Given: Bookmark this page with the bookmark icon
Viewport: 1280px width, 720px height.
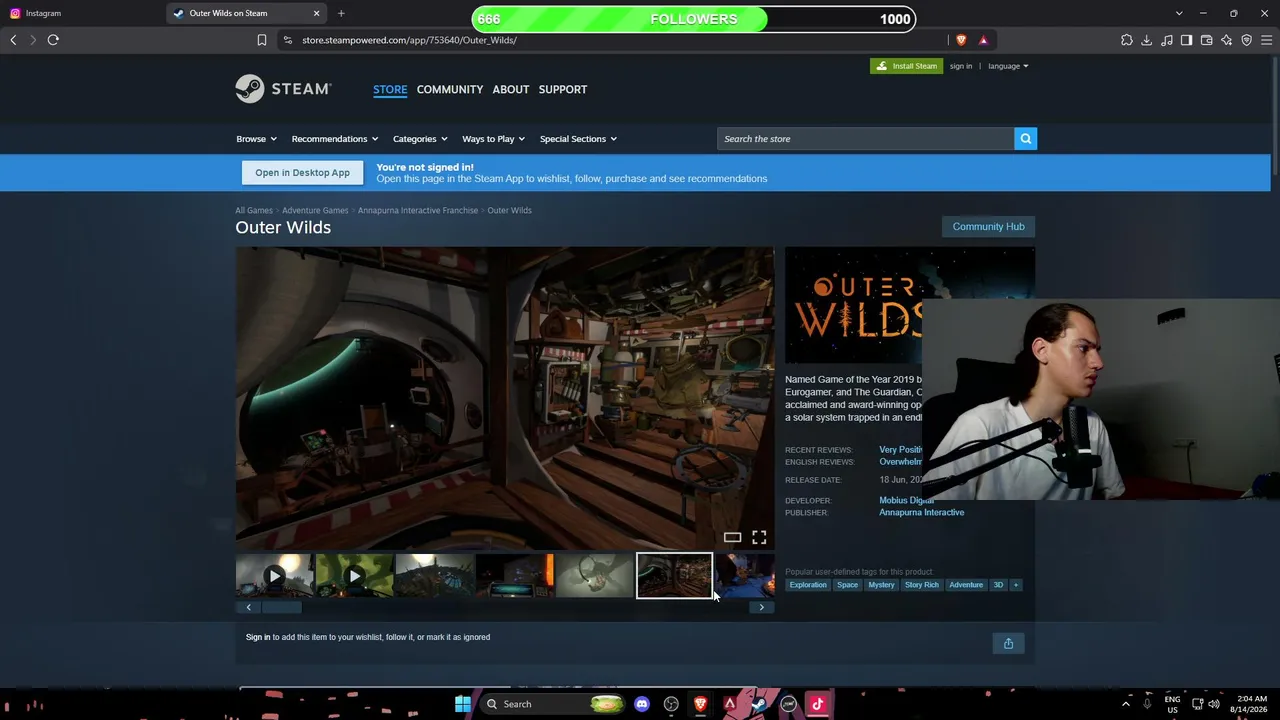Looking at the screenshot, I should coord(262,40).
